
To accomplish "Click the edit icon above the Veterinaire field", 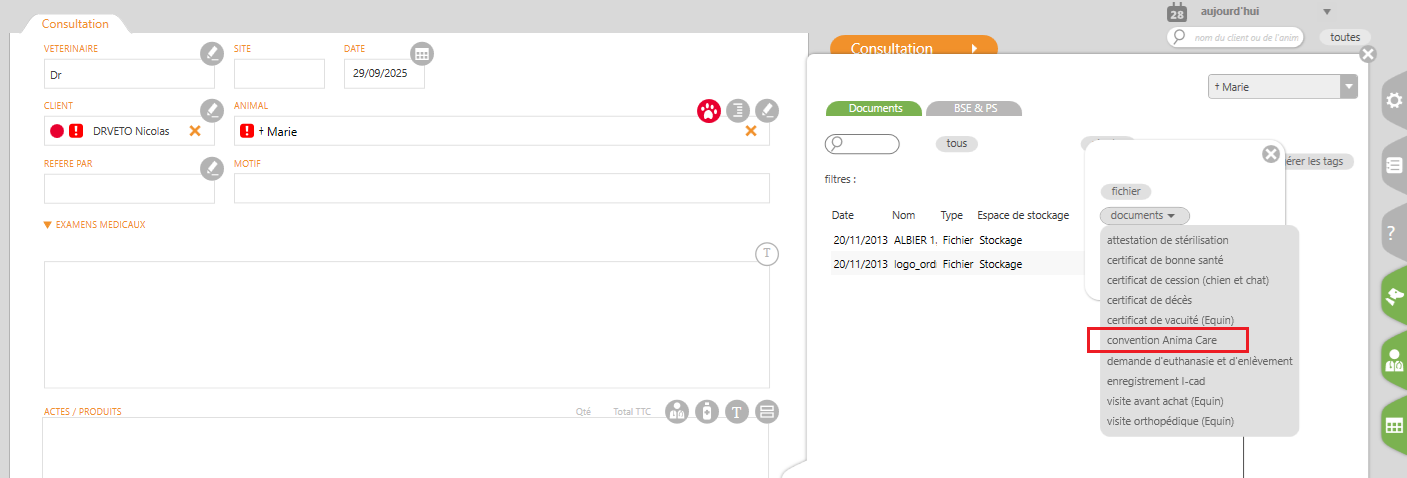I will point(210,54).
